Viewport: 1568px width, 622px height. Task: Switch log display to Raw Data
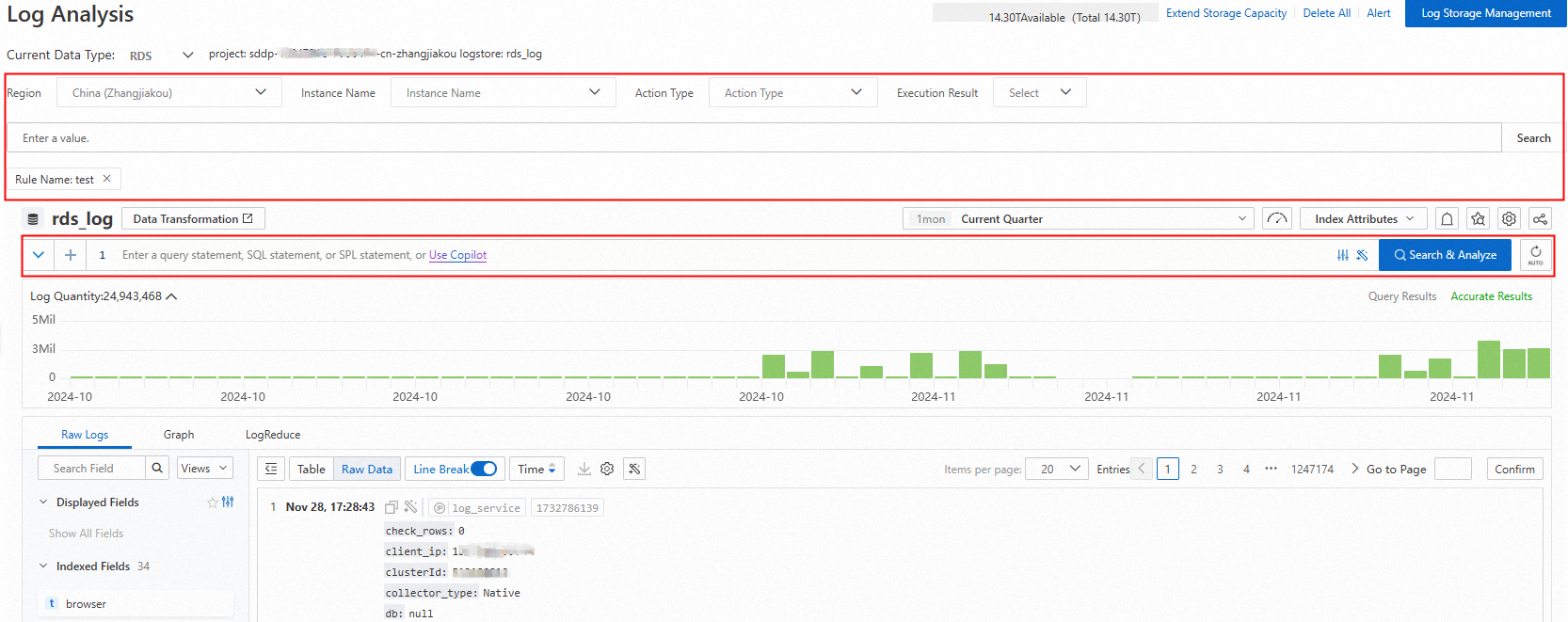click(367, 469)
